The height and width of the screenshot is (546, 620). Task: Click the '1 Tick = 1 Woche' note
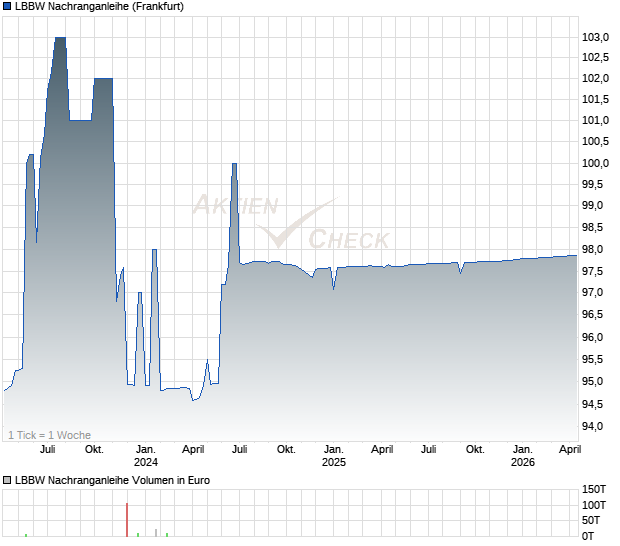click(49, 435)
